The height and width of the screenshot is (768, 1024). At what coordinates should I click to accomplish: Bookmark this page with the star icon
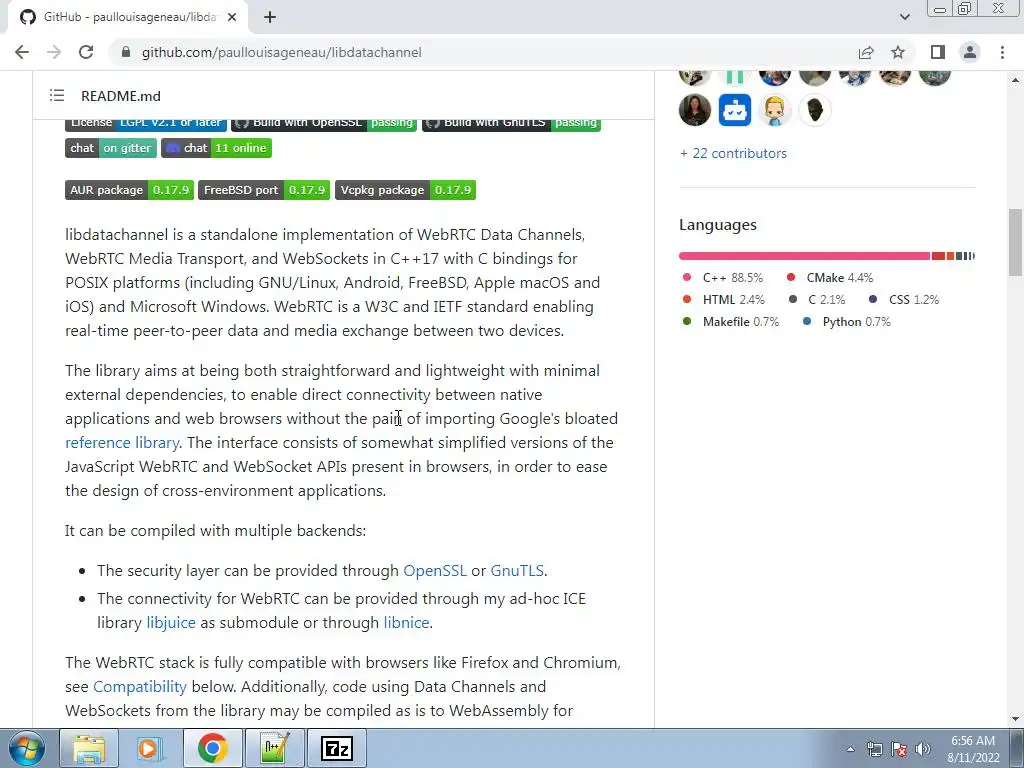click(898, 52)
